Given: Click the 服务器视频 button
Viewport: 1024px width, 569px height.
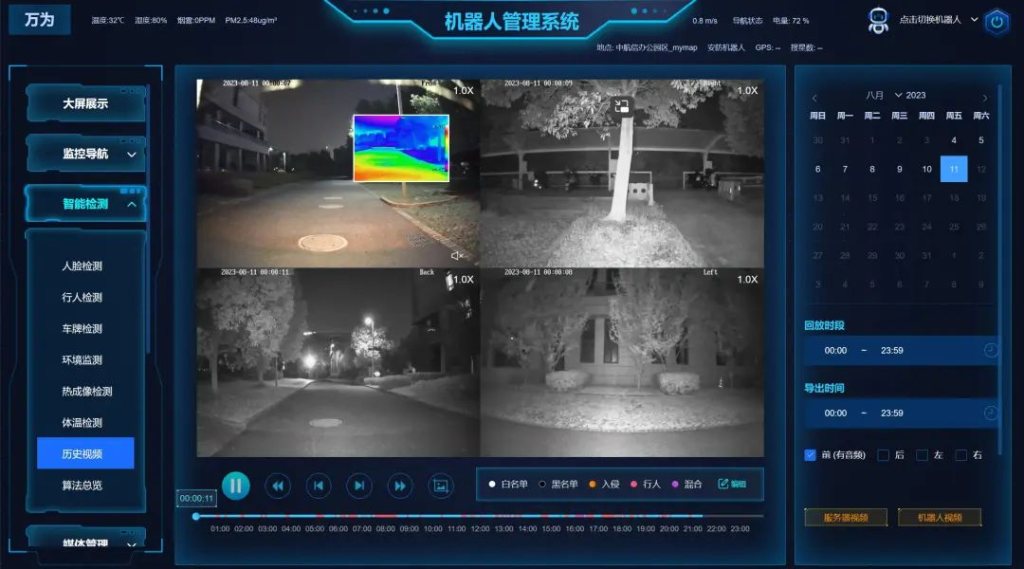Looking at the screenshot, I should 846,517.
